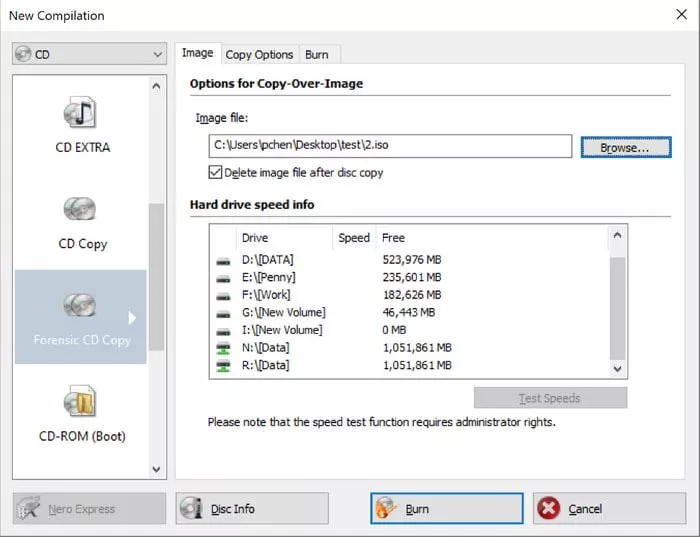The image size is (700, 537).
Task: Open the CD disc type dropdown
Action: click(x=89, y=54)
